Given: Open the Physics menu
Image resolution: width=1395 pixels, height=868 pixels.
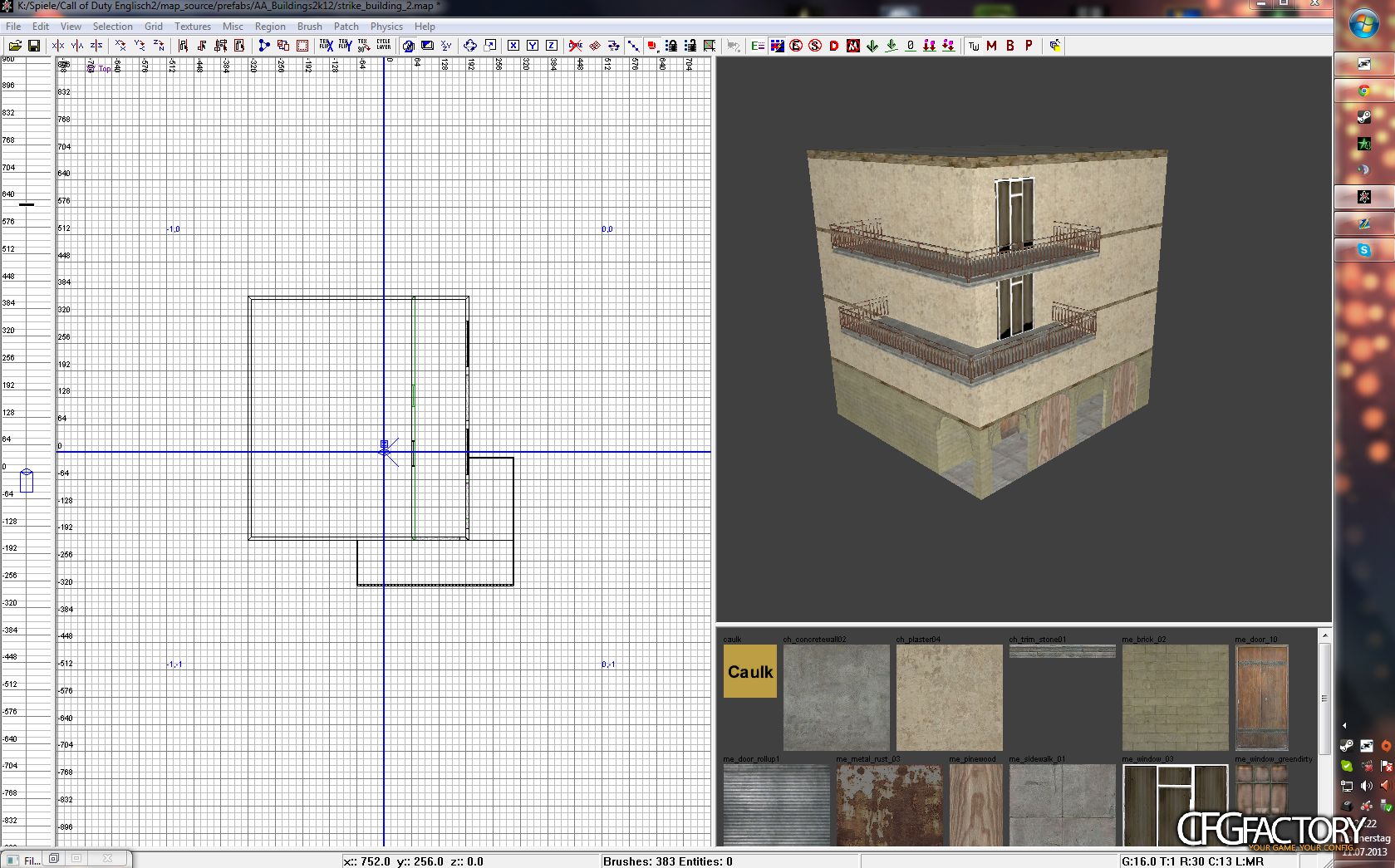Looking at the screenshot, I should (x=386, y=27).
